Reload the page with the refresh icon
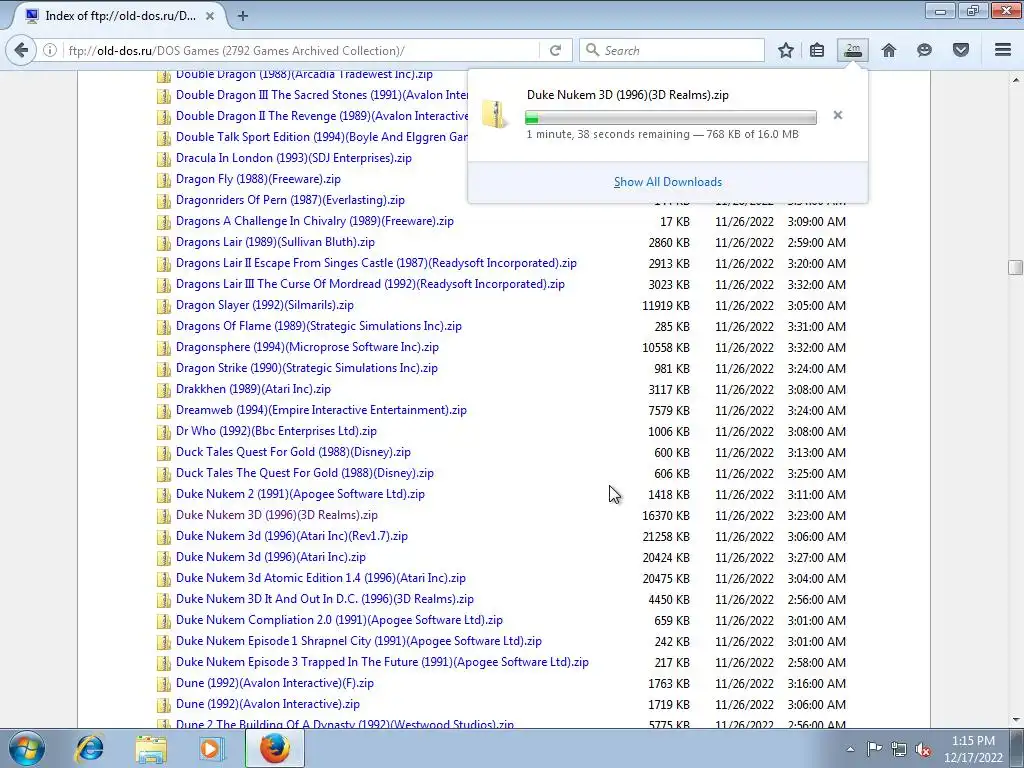The width and height of the screenshot is (1024, 768). (x=555, y=50)
